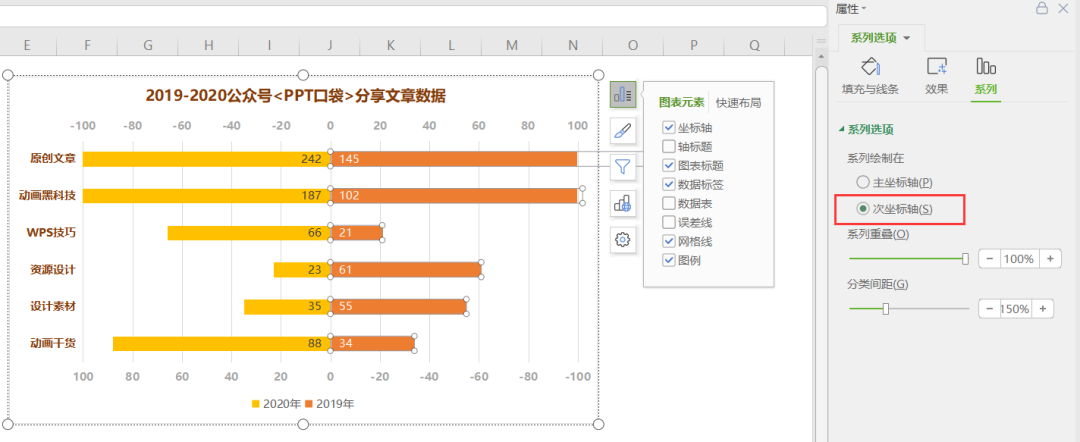Viewport: 1080px width, 442px height.
Task: Click the 设计素材 category label
Action: 52,306
